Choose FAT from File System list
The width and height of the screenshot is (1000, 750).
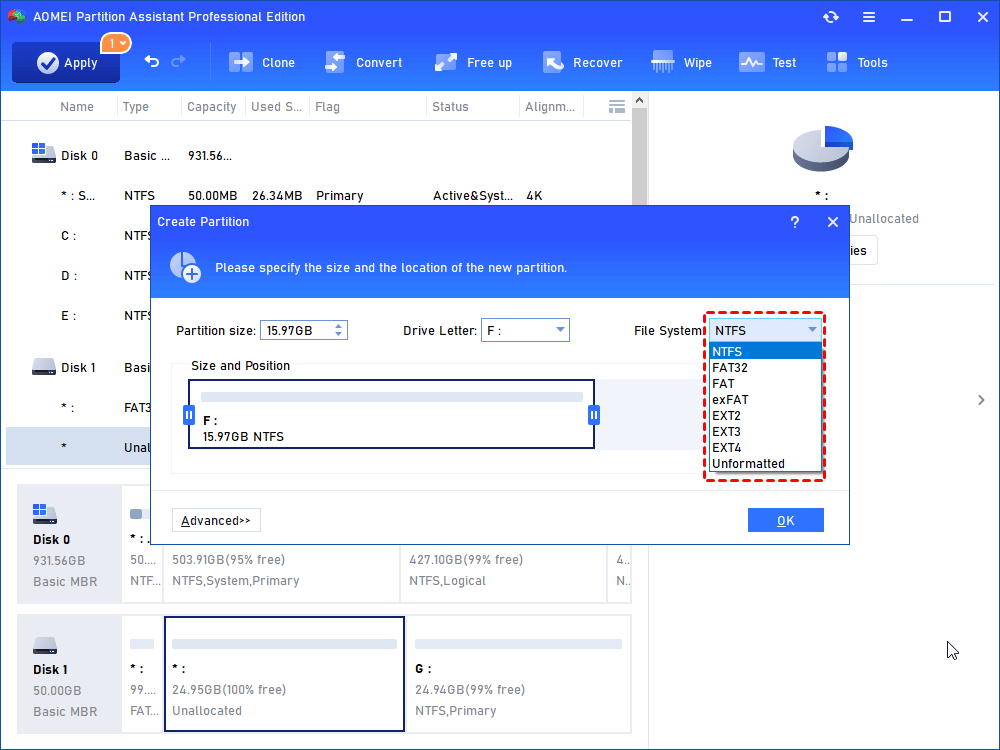(765, 383)
